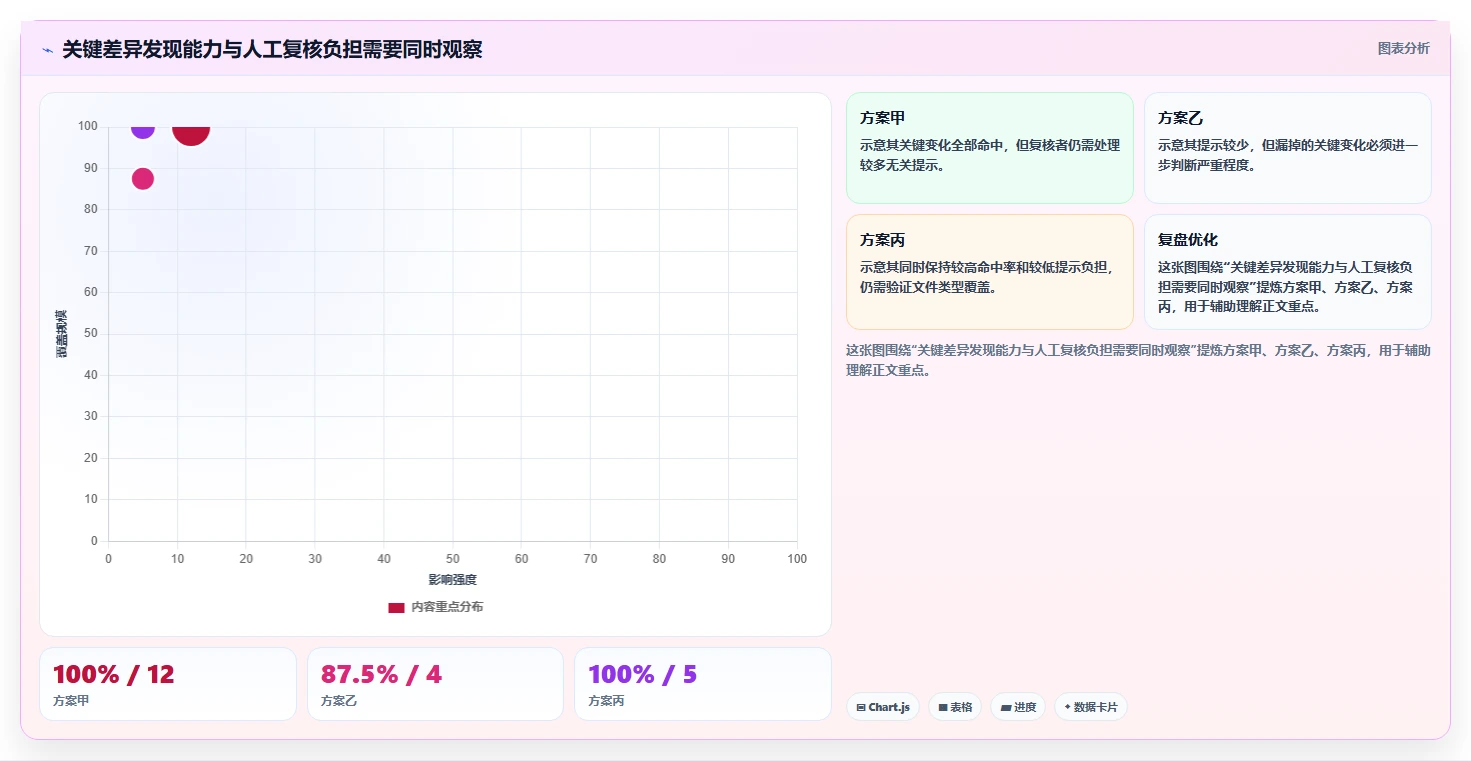Click the 影响强度 x-axis title

[x=453, y=580]
